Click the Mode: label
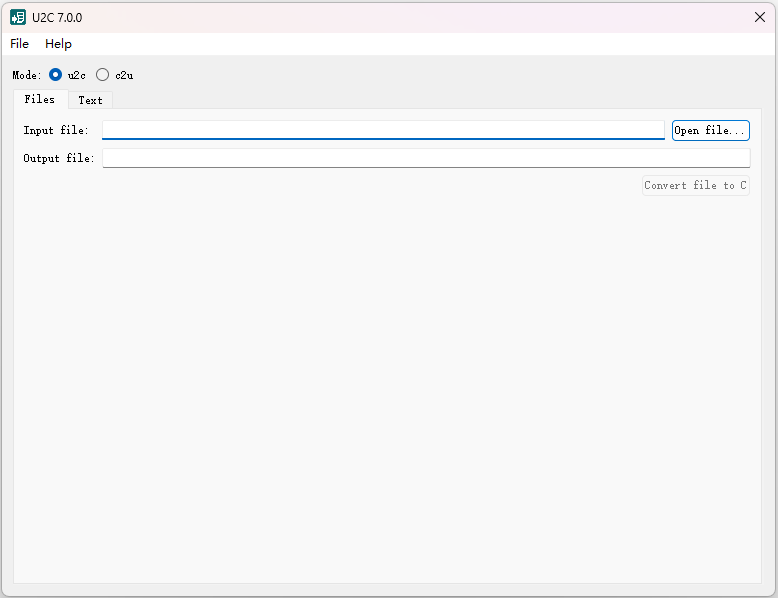 tap(27, 75)
